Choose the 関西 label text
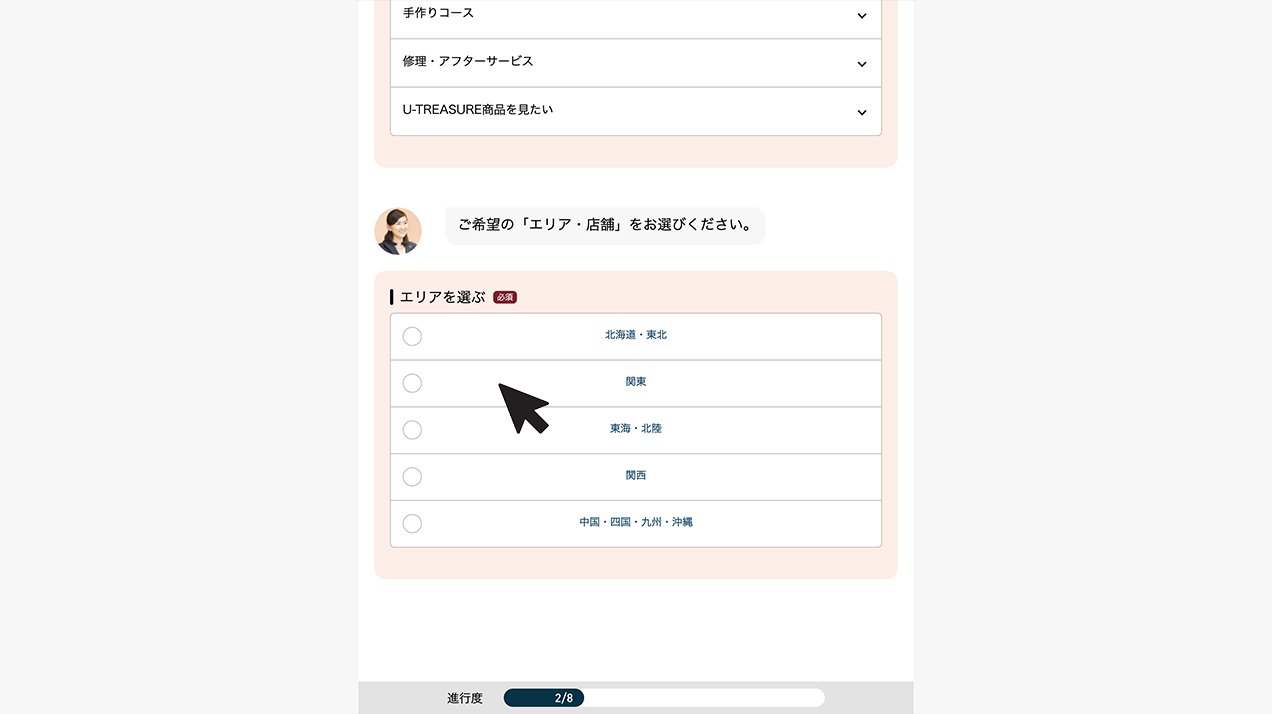 636,476
